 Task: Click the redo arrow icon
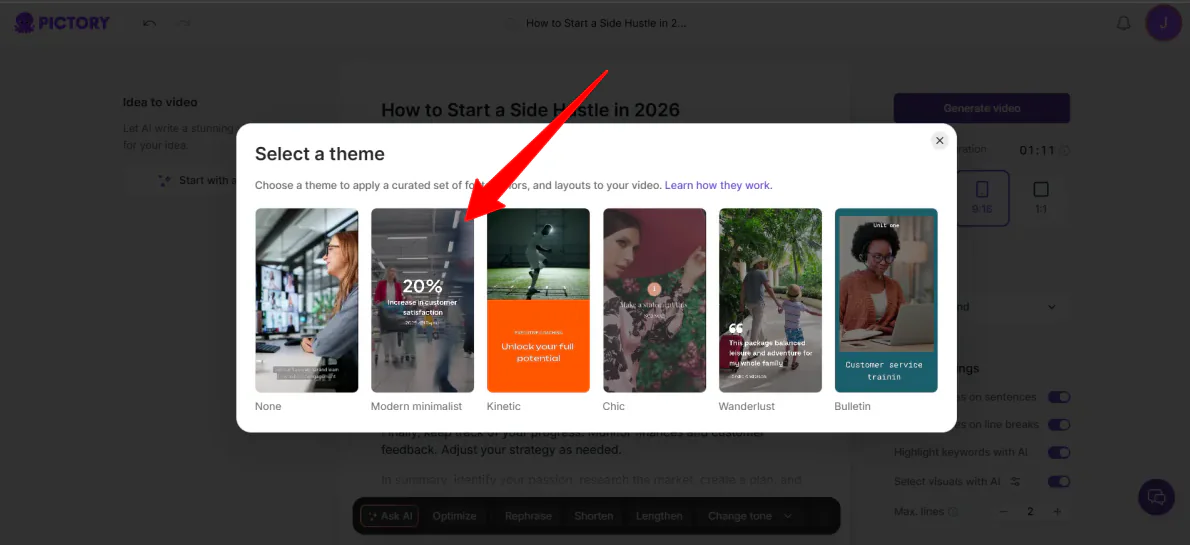pos(184,23)
